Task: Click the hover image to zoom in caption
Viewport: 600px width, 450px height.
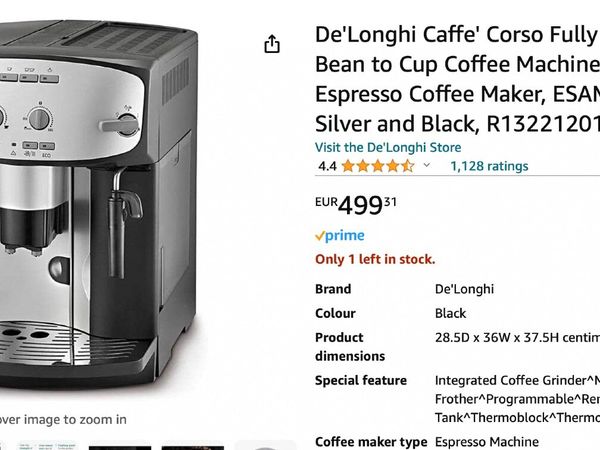Action: tap(63, 419)
